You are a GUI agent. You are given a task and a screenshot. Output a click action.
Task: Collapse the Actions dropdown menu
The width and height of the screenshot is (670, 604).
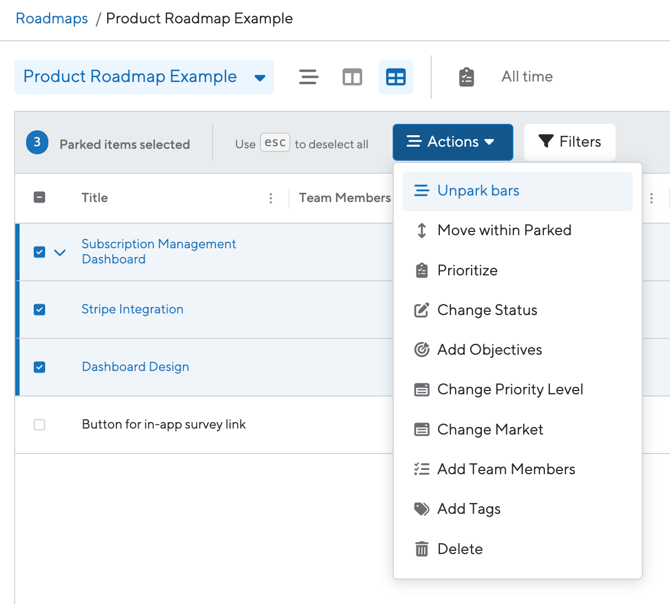pos(452,142)
